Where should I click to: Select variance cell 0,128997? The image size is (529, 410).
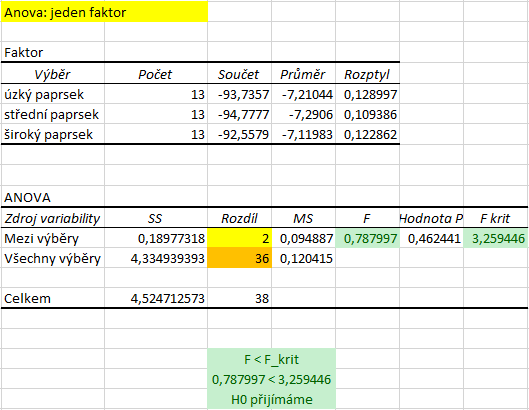(367, 94)
